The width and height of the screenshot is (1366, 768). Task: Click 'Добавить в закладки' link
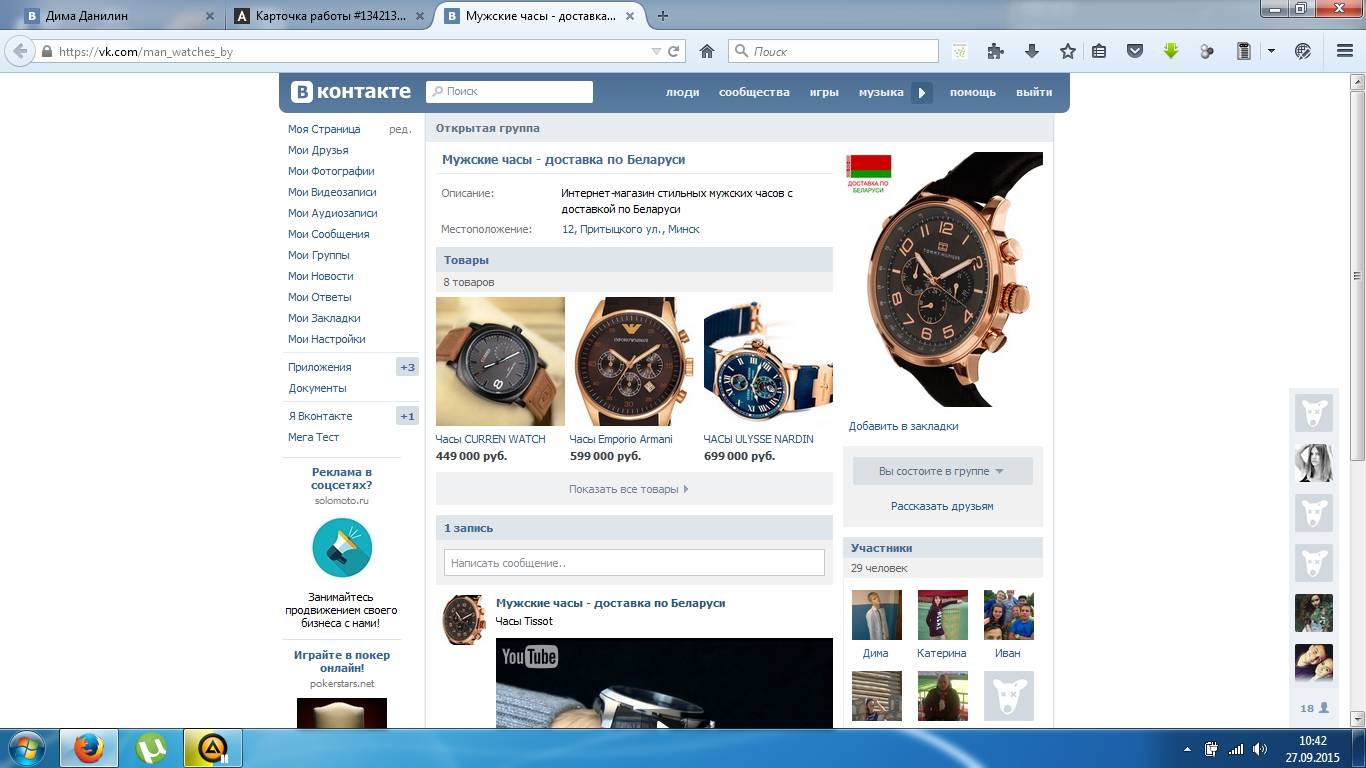point(904,426)
